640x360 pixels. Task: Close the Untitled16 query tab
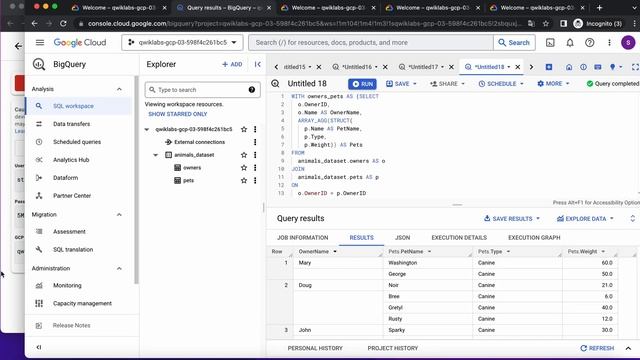[385, 67]
